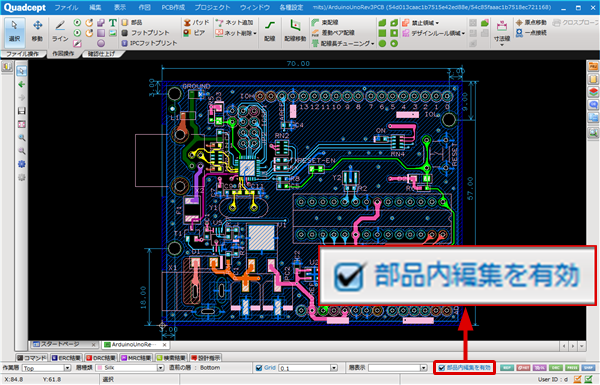This screenshot has height=385, width=600.
Task: Click the 原点移動 origin move icon
Action: [x=519, y=23]
